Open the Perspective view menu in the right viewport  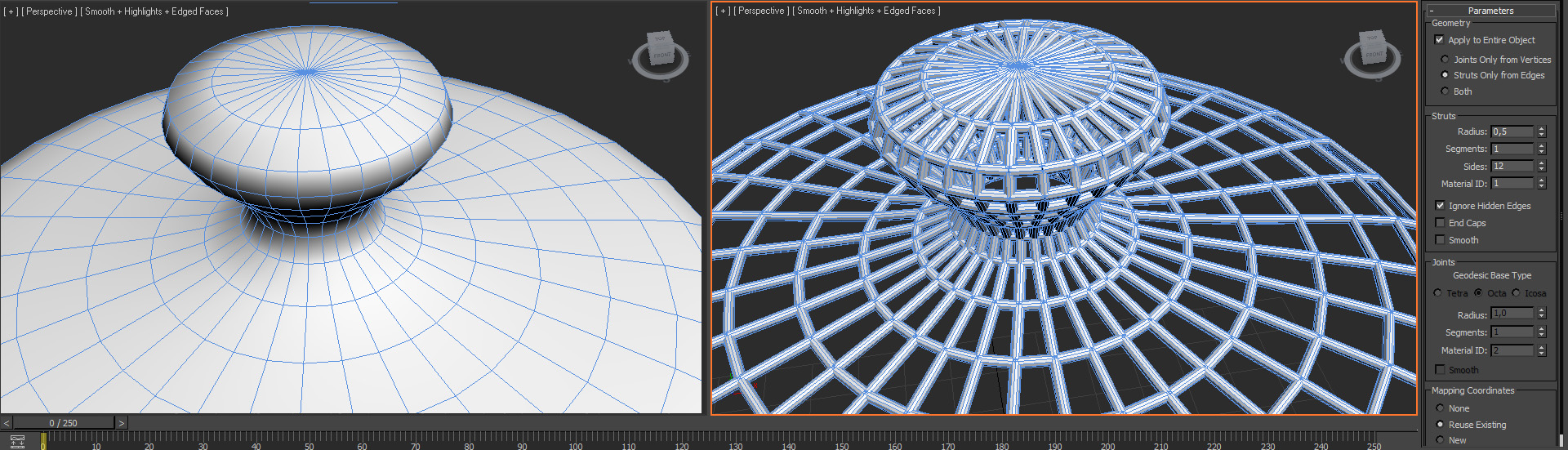point(762,11)
